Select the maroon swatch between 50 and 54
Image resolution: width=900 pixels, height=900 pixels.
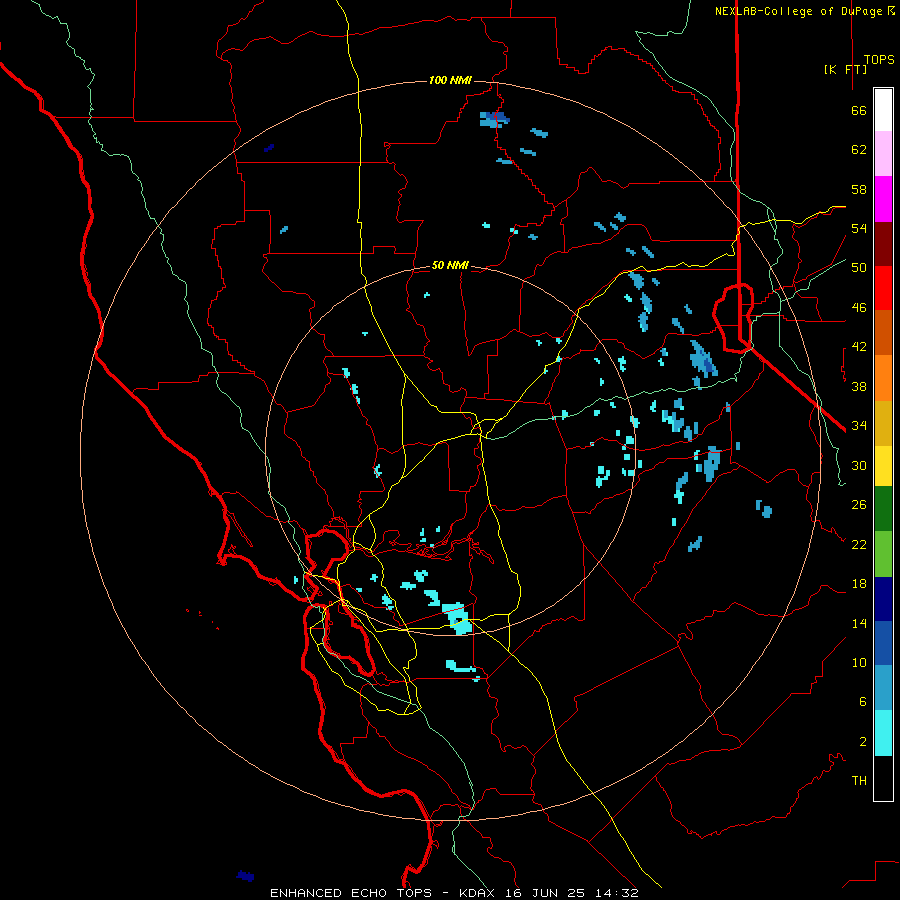[883, 244]
